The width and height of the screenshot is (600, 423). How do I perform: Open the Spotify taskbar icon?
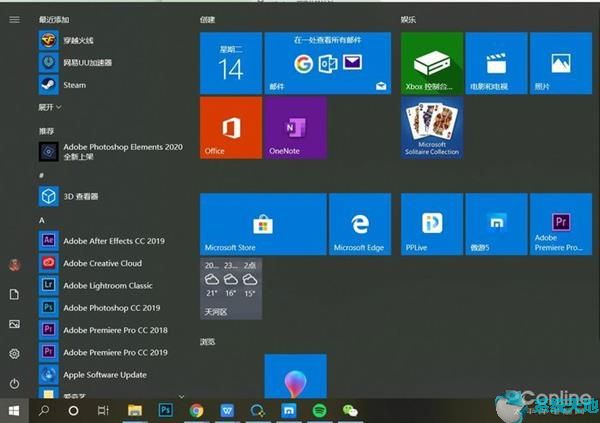(320, 411)
